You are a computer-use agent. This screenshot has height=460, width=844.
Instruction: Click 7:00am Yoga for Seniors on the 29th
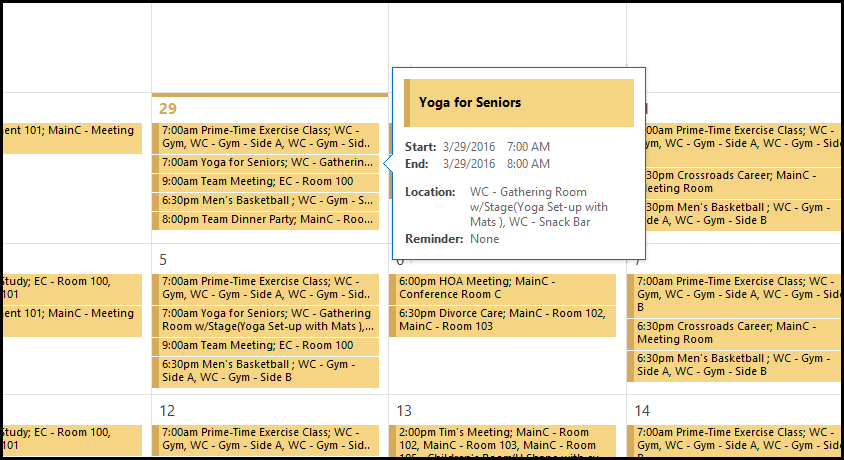point(266,163)
